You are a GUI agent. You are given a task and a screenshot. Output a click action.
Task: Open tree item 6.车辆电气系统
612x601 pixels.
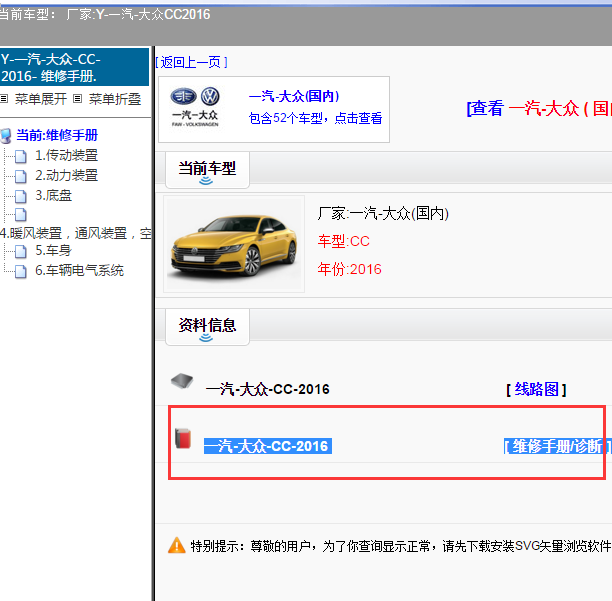[79, 270]
